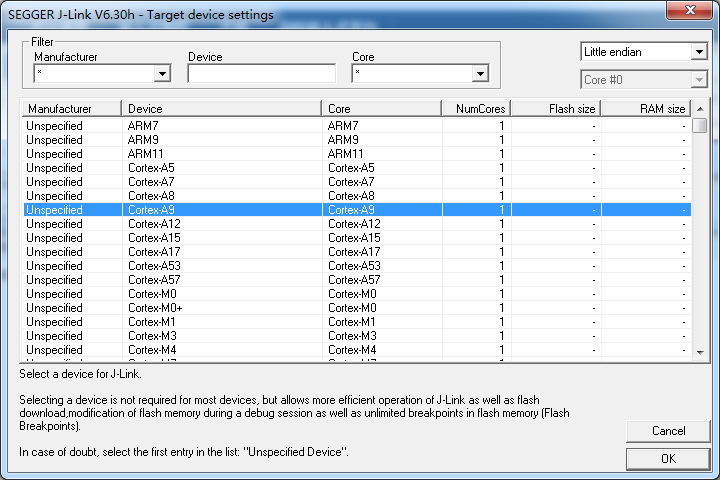Image resolution: width=720 pixels, height=480 pixels.
Task: Click the list scroll up arrow
Action: [x=700, y=109]
